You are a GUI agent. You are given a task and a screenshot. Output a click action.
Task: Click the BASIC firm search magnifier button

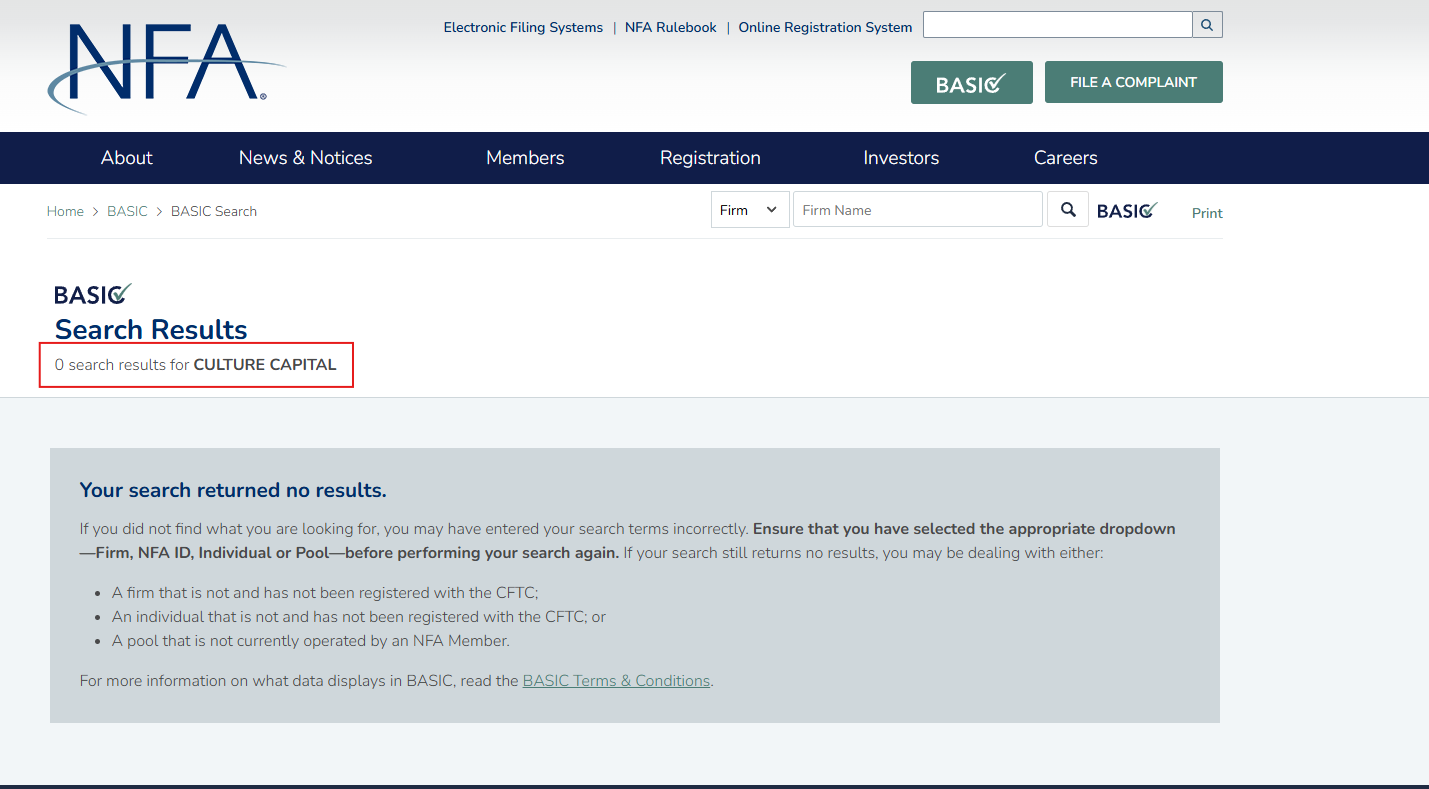click(1067, 210)
